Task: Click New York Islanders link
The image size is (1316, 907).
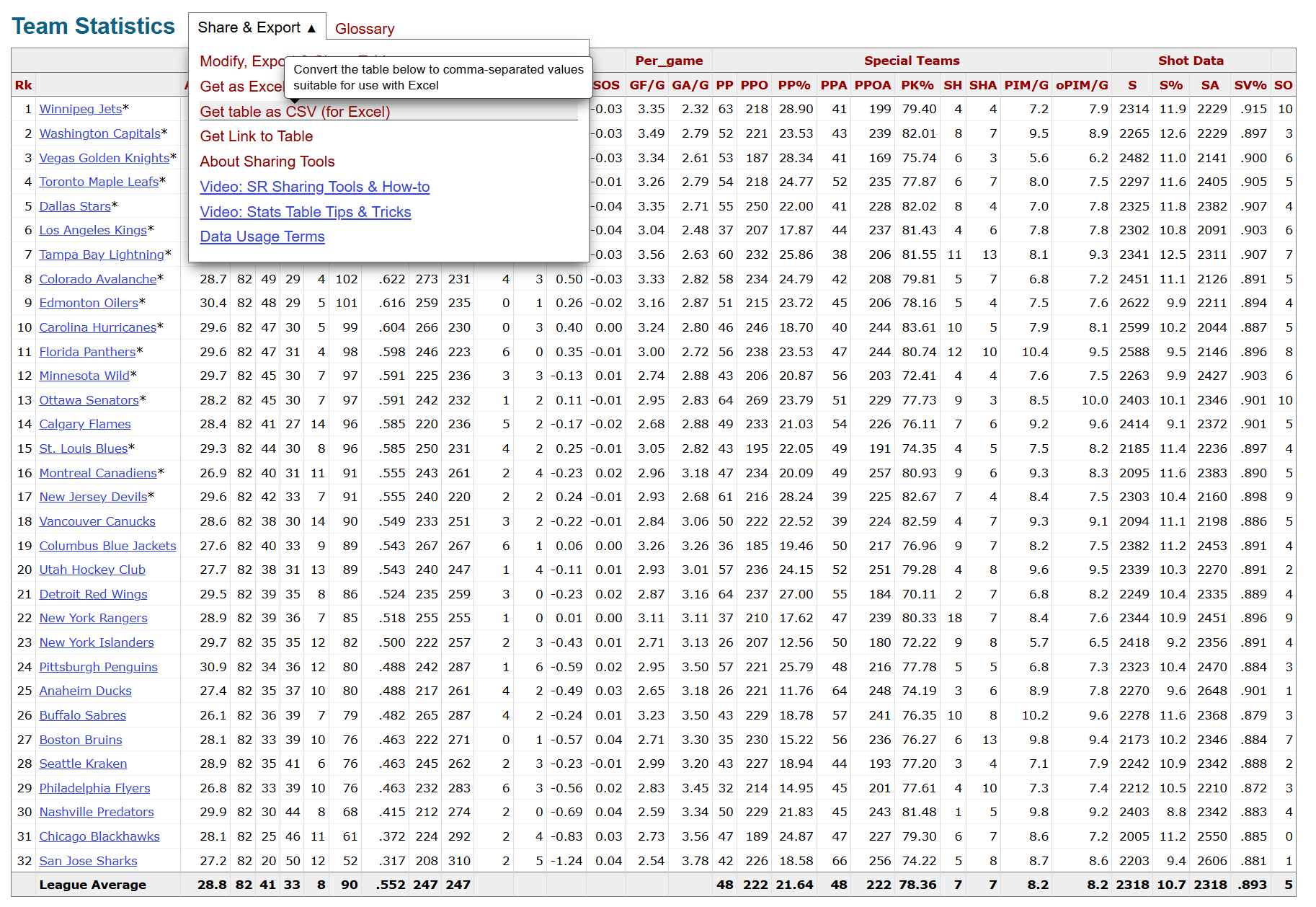Action: 96,642
